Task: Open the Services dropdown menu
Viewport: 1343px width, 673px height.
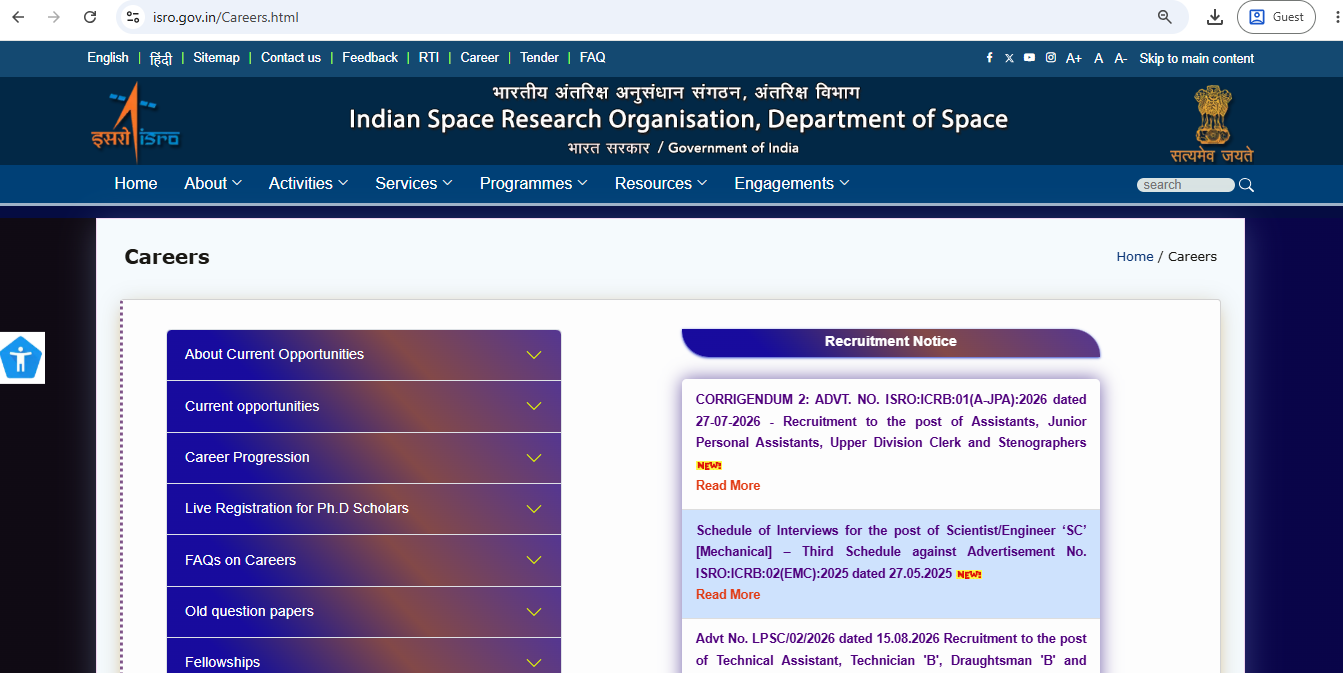Action: pyautogui.click(x=414, y=184)
